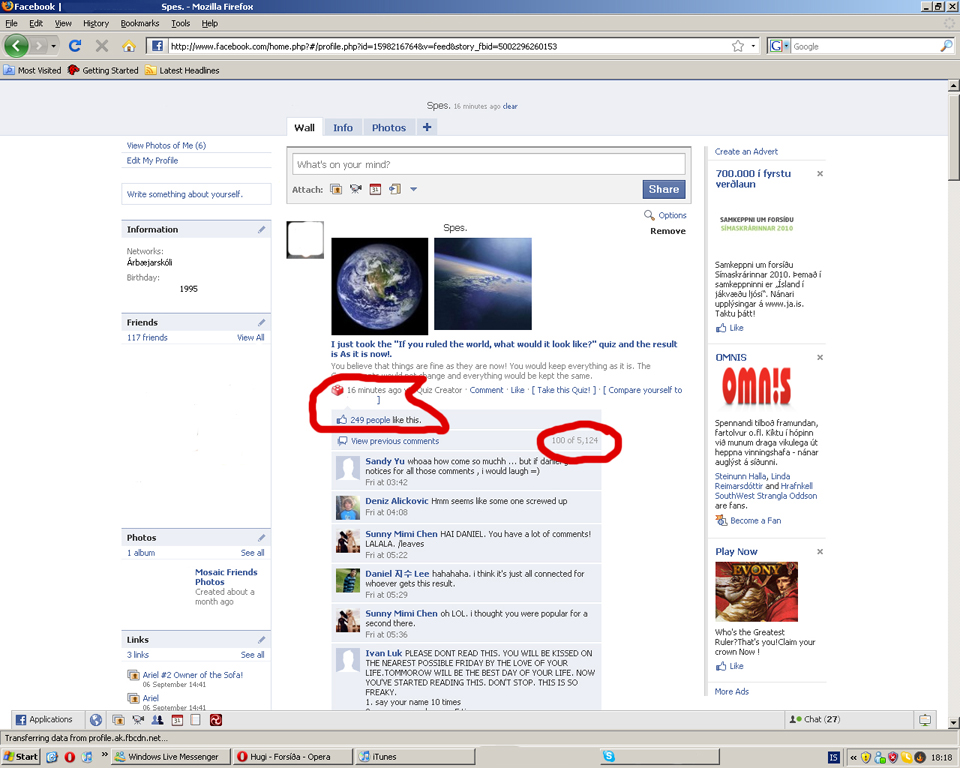
Task: Open the File menu
Action: tap(11, 23)
